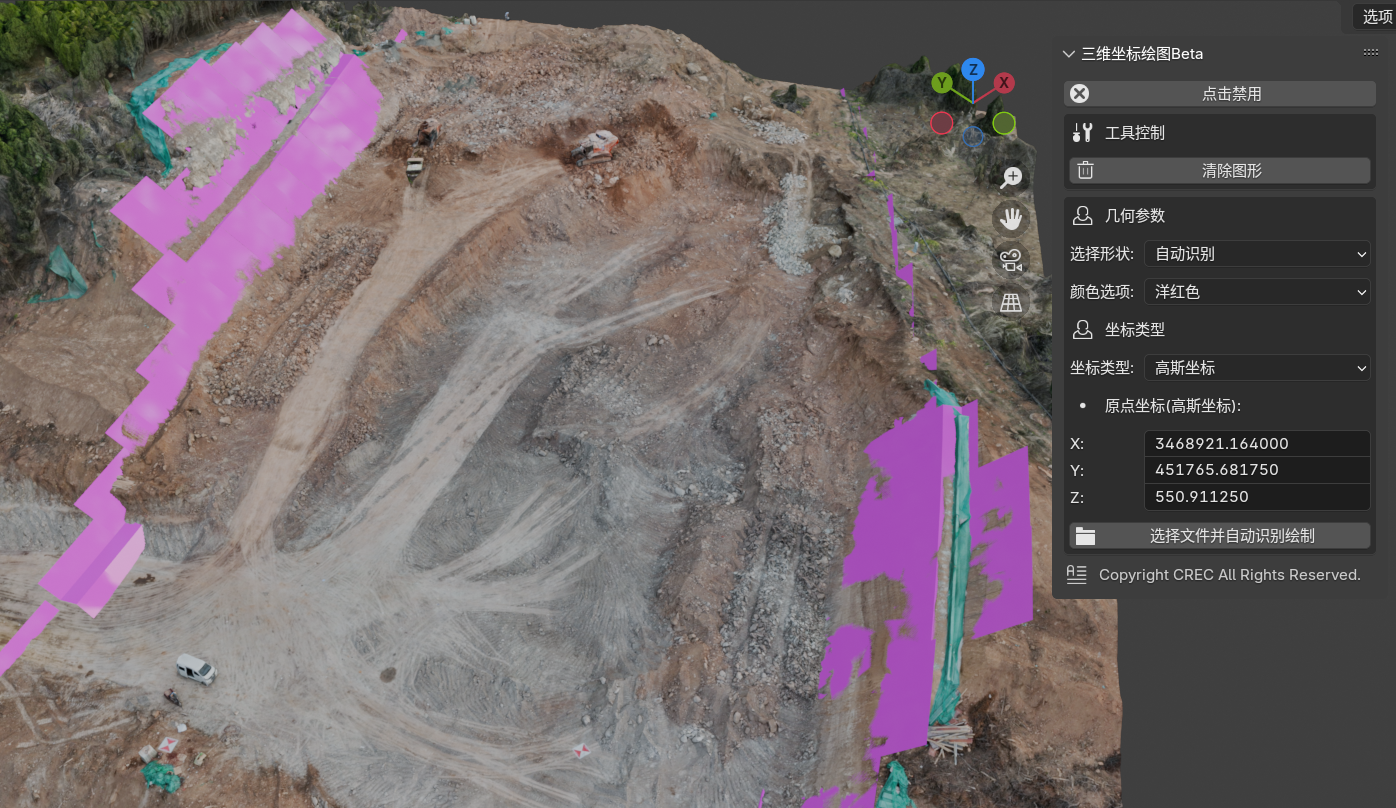Select the hand pan view tool
The image size is (1396, 808).
coord(1011,218)
